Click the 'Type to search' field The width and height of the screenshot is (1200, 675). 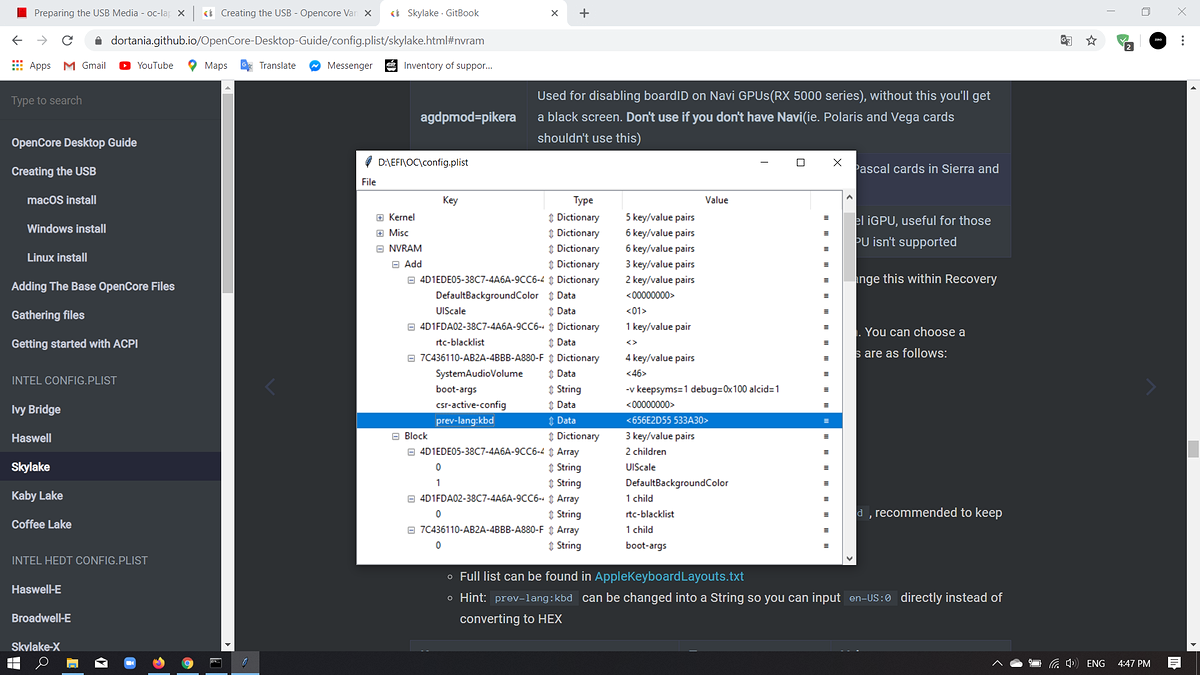click(x=110, y=100)
